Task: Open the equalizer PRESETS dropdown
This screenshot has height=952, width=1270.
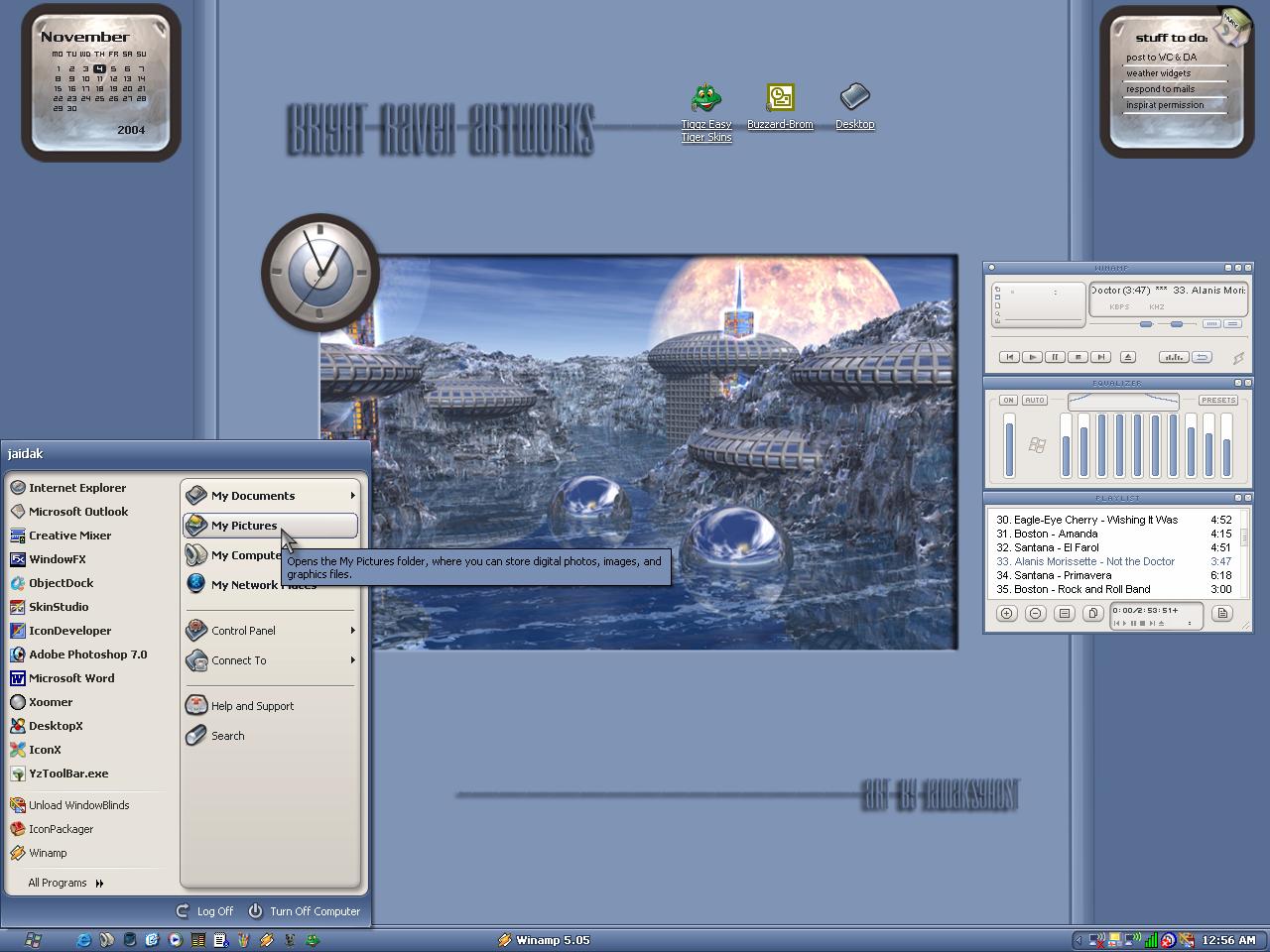Action: tap(1218, 400)
